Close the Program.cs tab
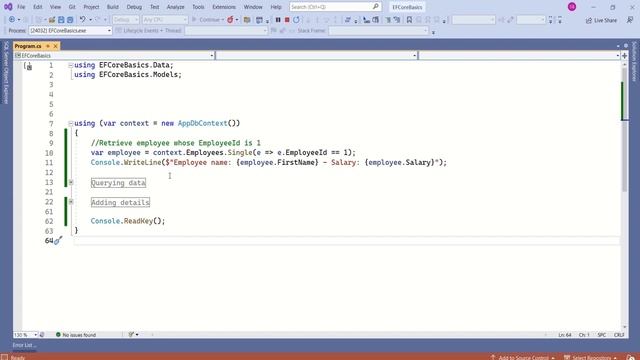Screen dimensions: 640x360 56,46
